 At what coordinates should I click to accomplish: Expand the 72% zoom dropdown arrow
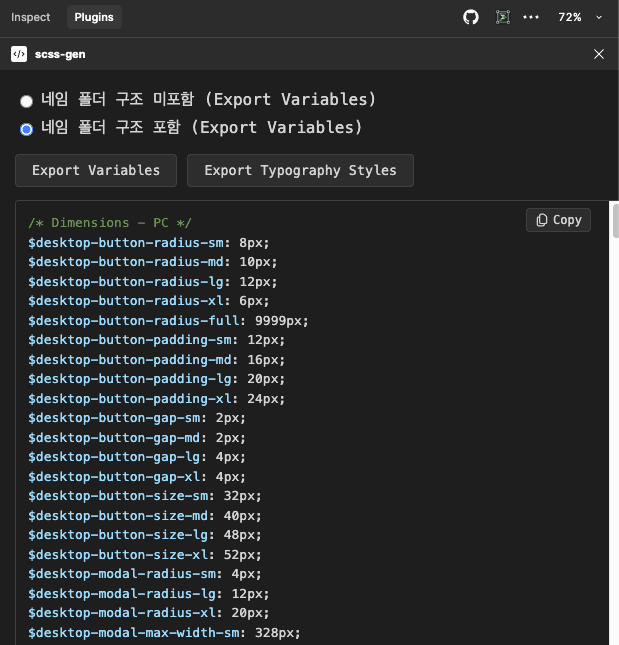pos(599,17)
